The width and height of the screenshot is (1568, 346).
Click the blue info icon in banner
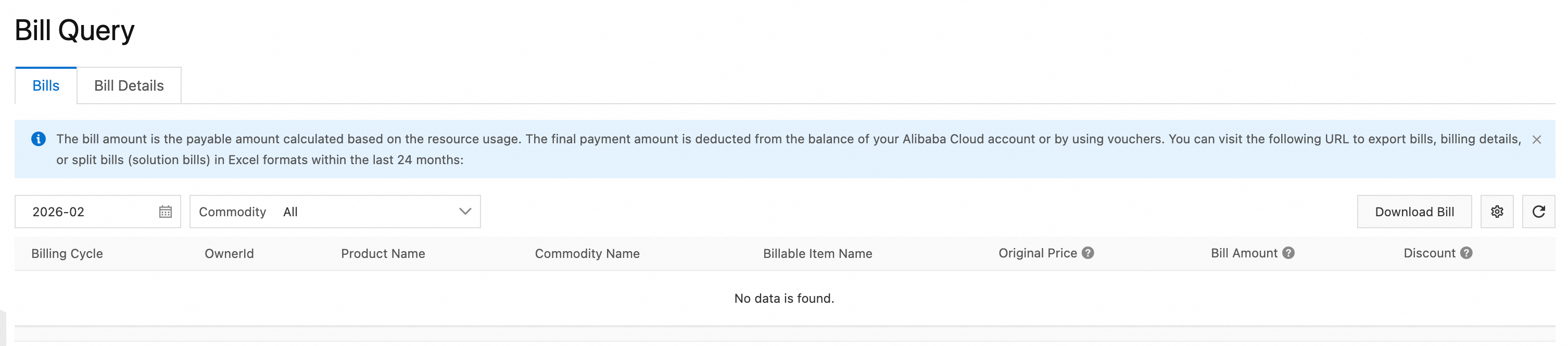click(x=39, y=140)
